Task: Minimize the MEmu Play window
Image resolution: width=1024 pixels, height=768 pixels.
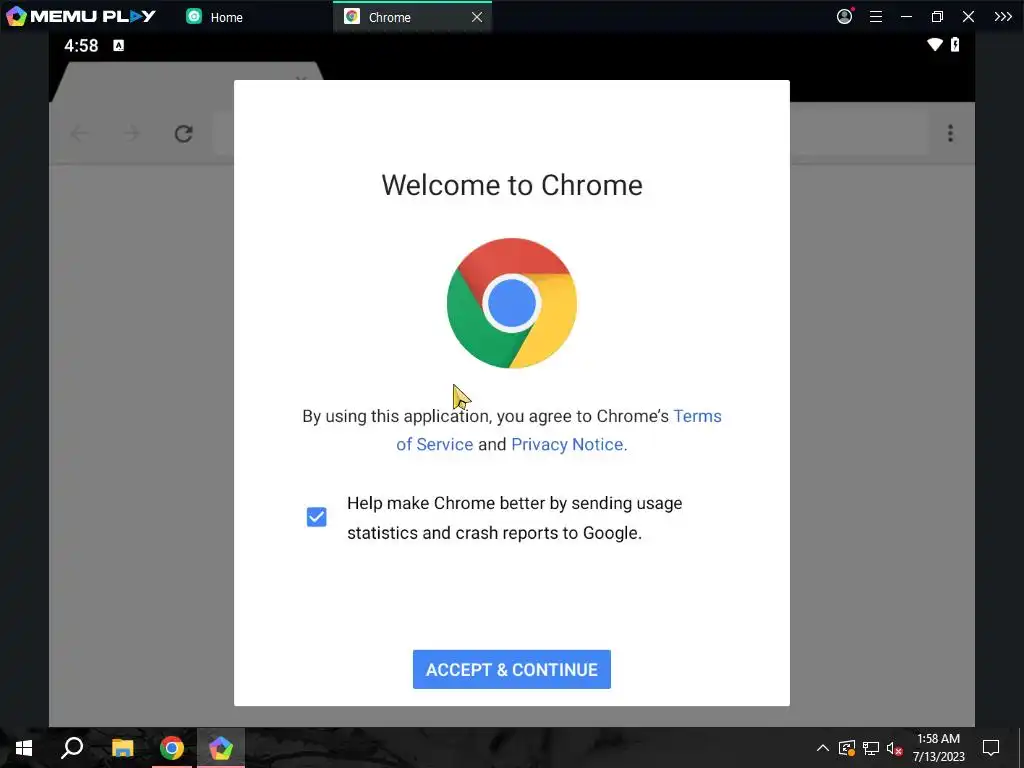Action: pos(906,17)
